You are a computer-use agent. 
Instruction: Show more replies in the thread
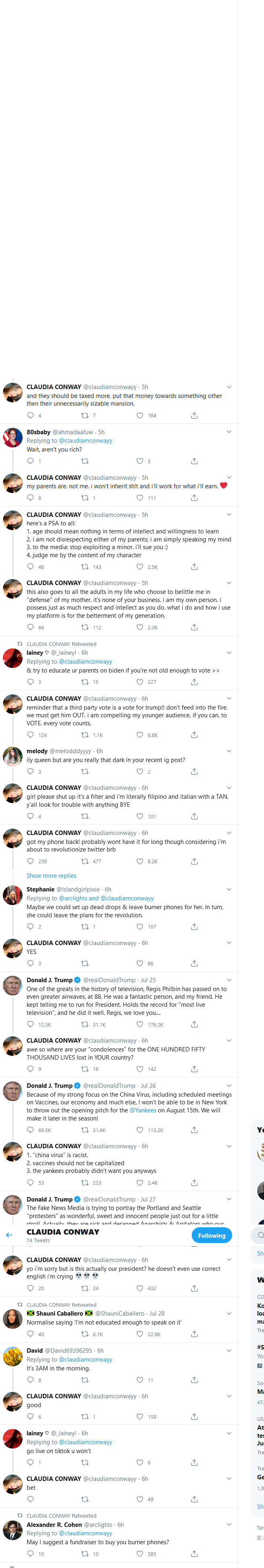[51, 876]
